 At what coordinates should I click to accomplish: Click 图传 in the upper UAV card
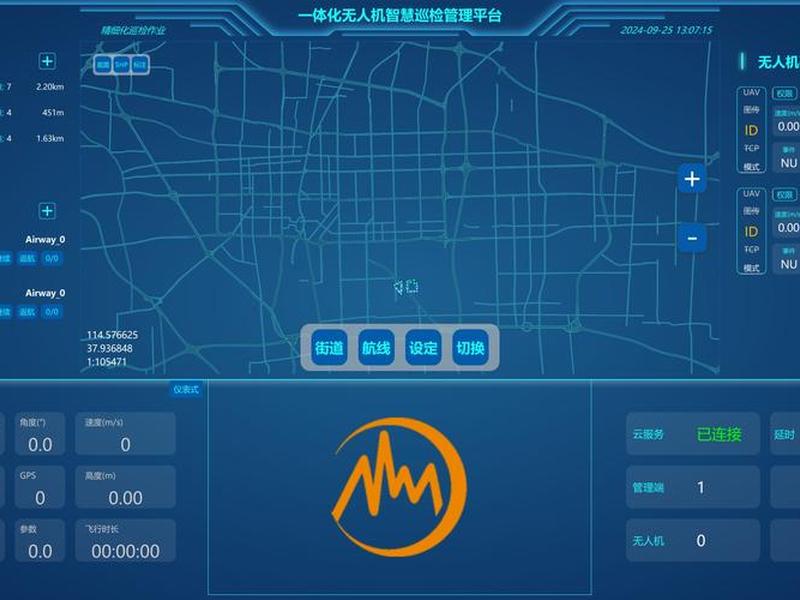pyautogui.click(x=751, y=110)
